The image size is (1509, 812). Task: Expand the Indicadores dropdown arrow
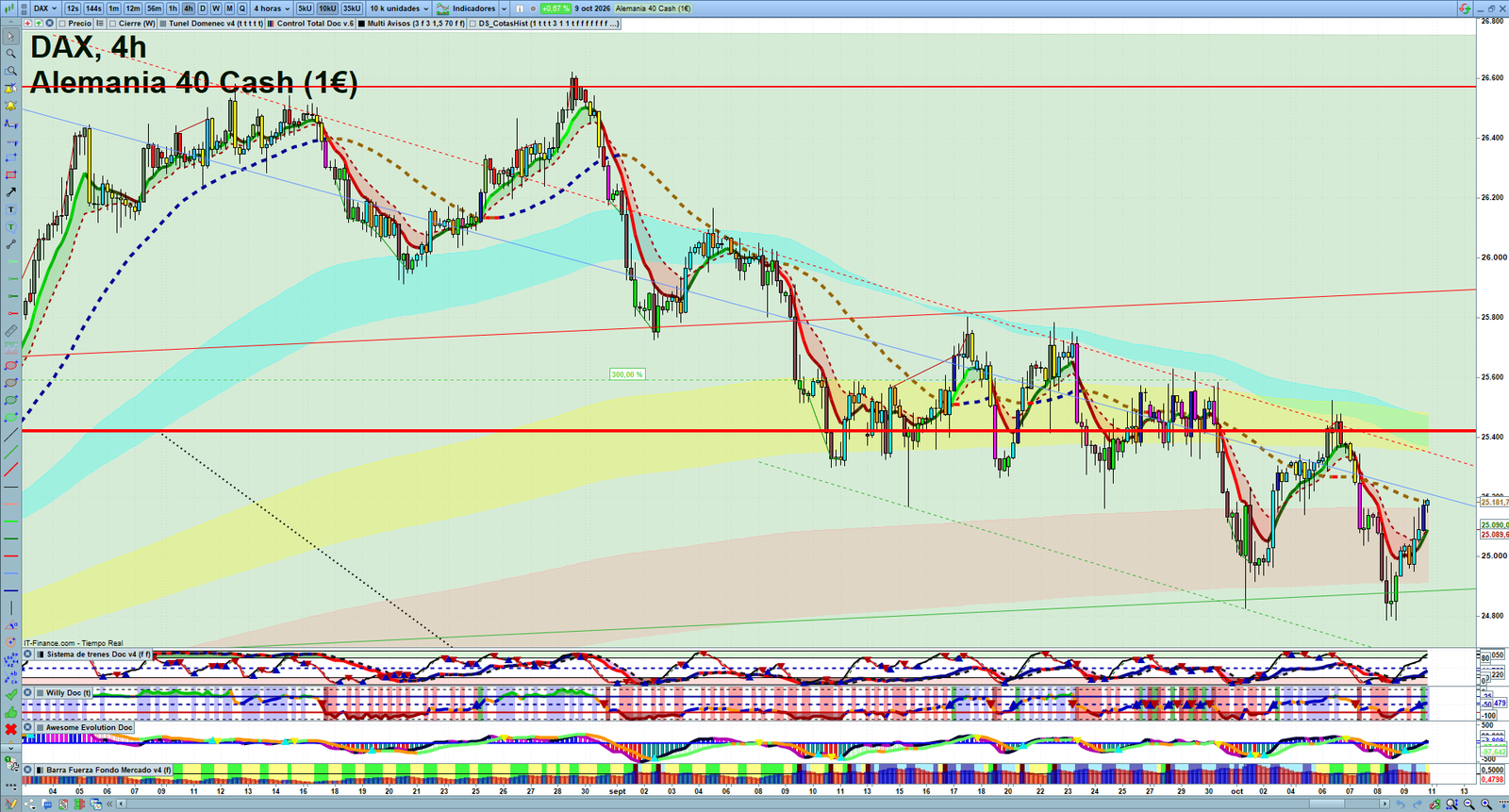(503, 8)
